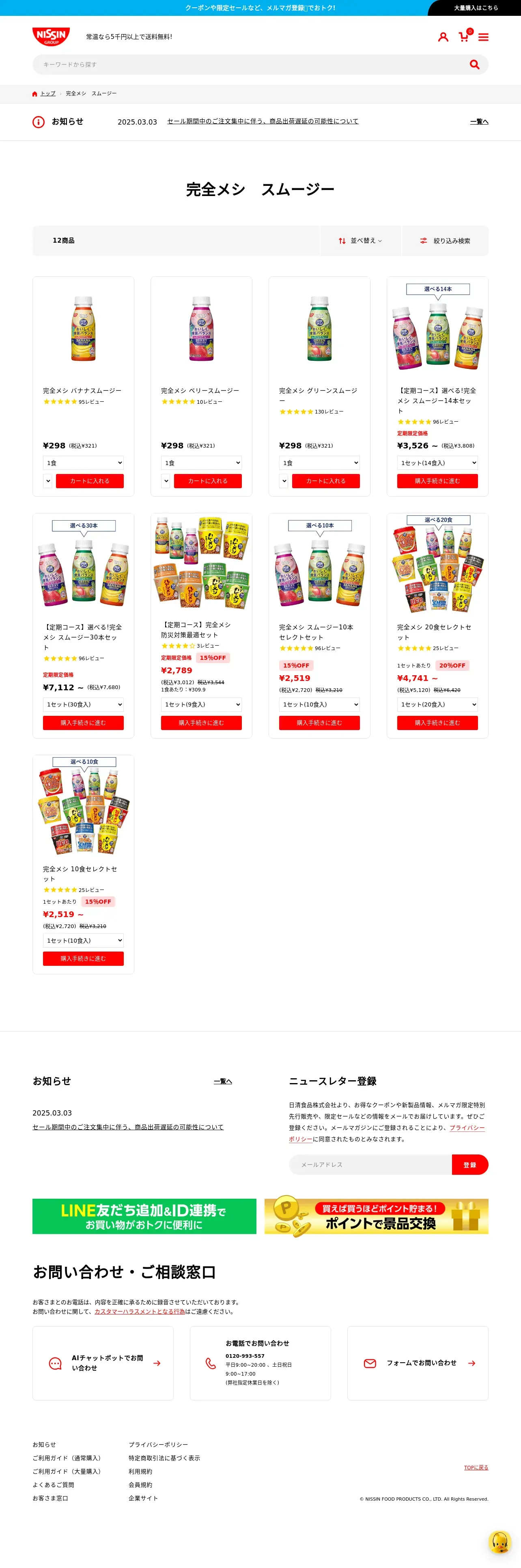Viewport: 521px width, 1568px height.
Task: Expand the 並べ替え sort dropdown
Action: [x=361, y=241]
